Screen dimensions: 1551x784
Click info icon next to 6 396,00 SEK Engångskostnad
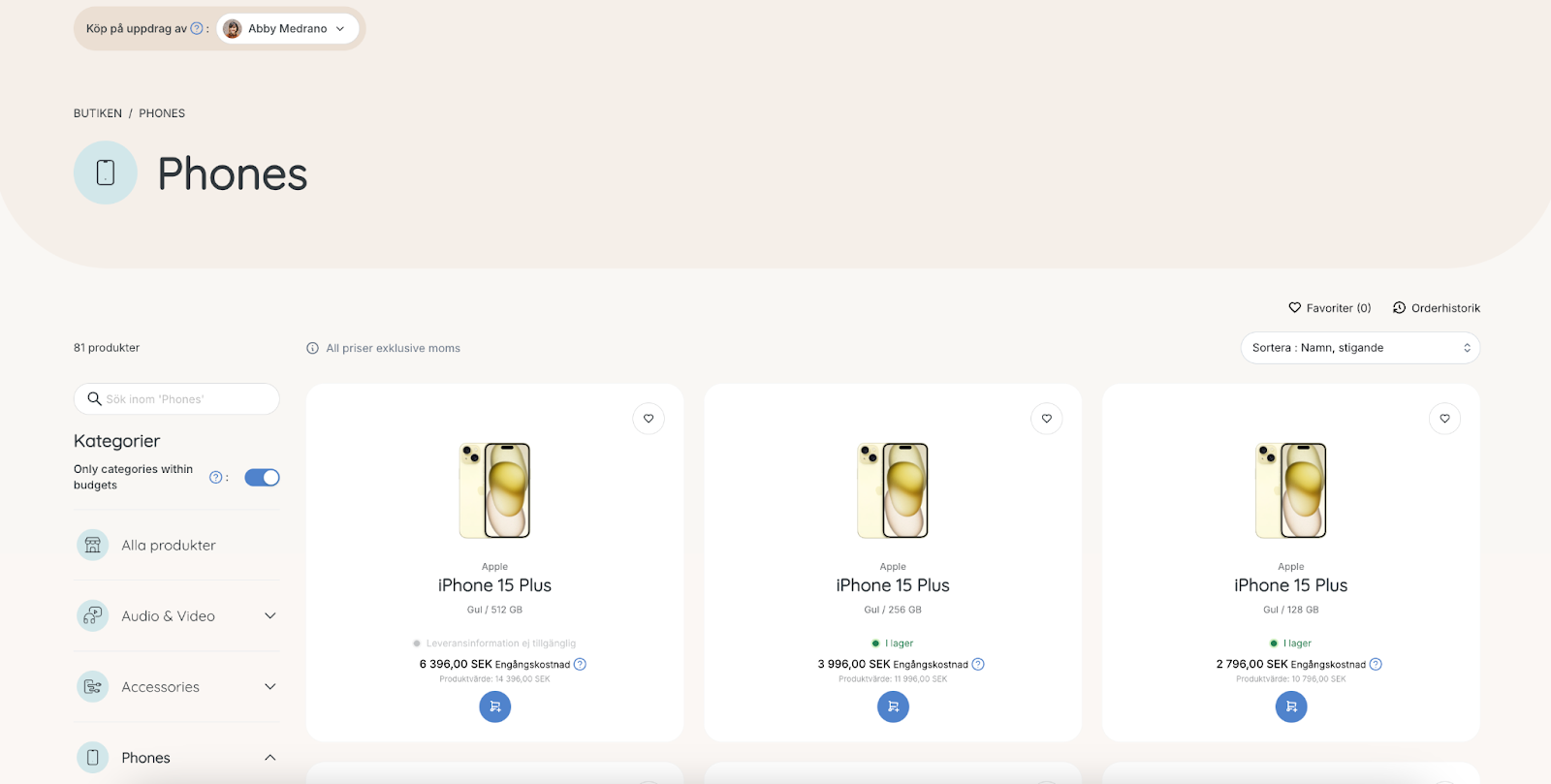[x=580, y=664]
